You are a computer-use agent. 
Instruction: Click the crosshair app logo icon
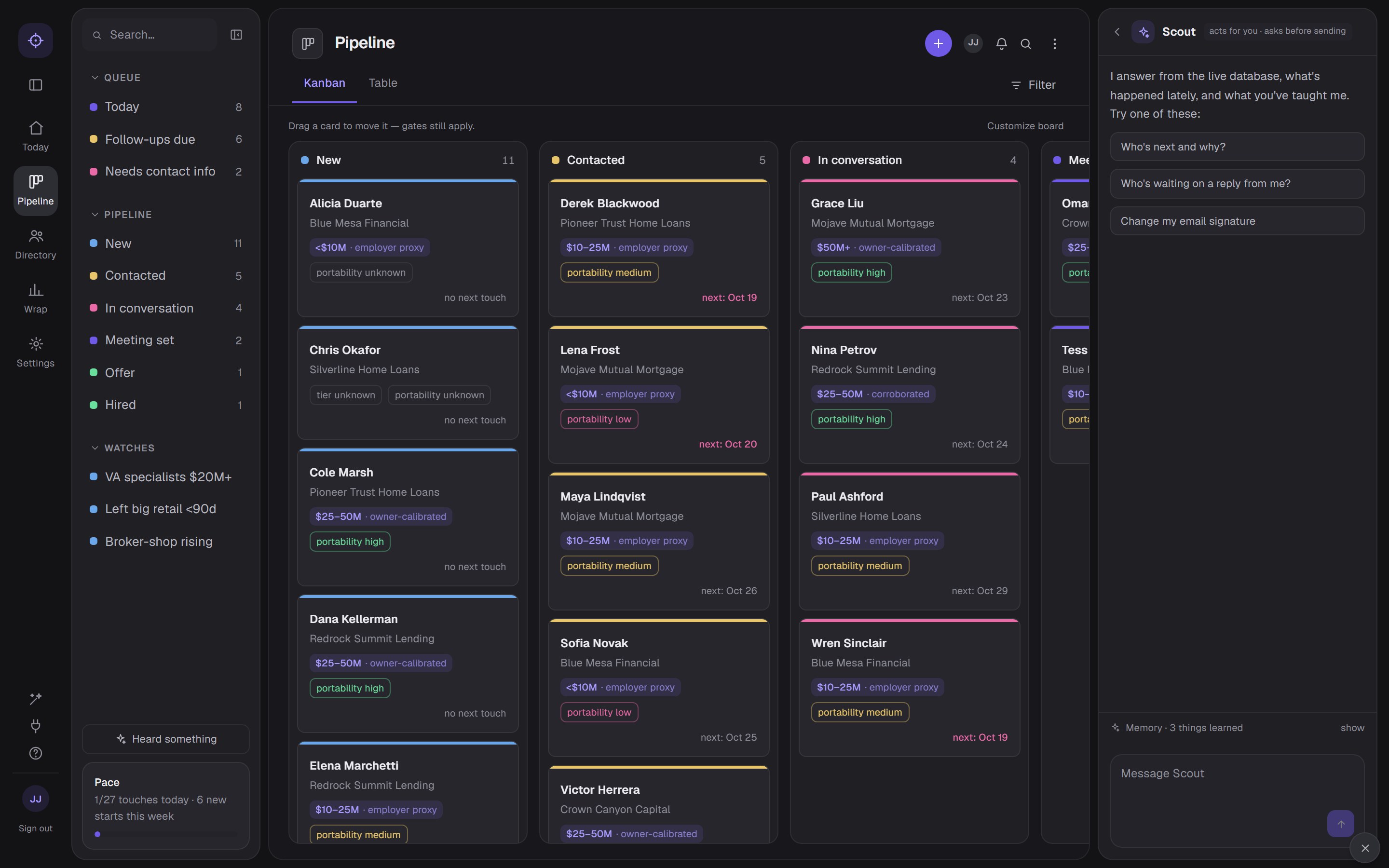36,40
